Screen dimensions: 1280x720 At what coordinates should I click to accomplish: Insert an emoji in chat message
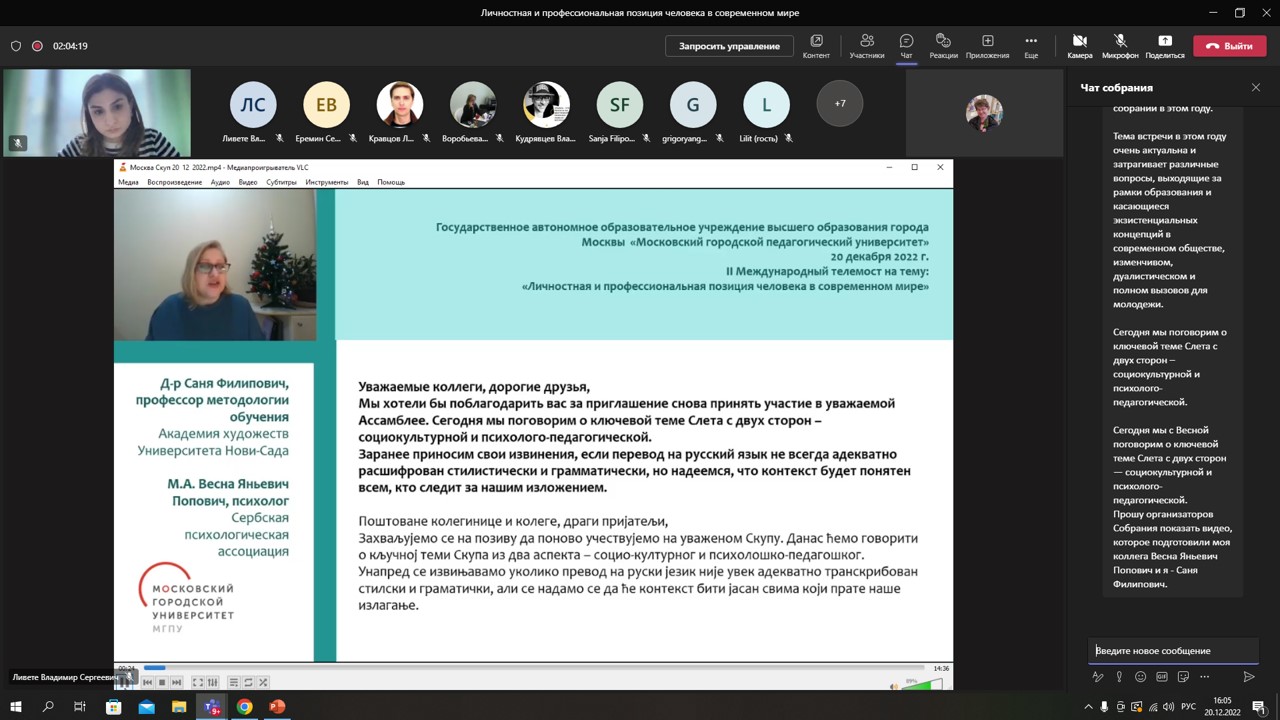pyautogui.click(x=1140, y=677)
